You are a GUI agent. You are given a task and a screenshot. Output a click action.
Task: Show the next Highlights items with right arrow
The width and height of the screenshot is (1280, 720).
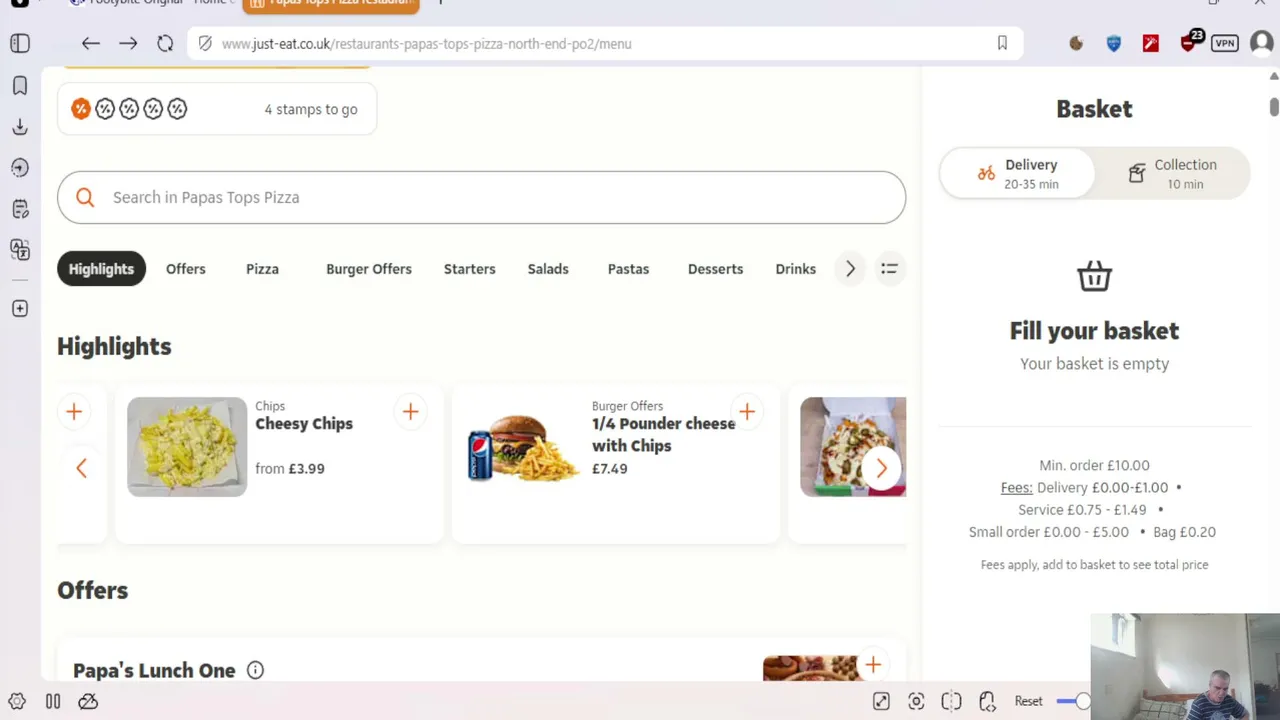coord(881,468)
